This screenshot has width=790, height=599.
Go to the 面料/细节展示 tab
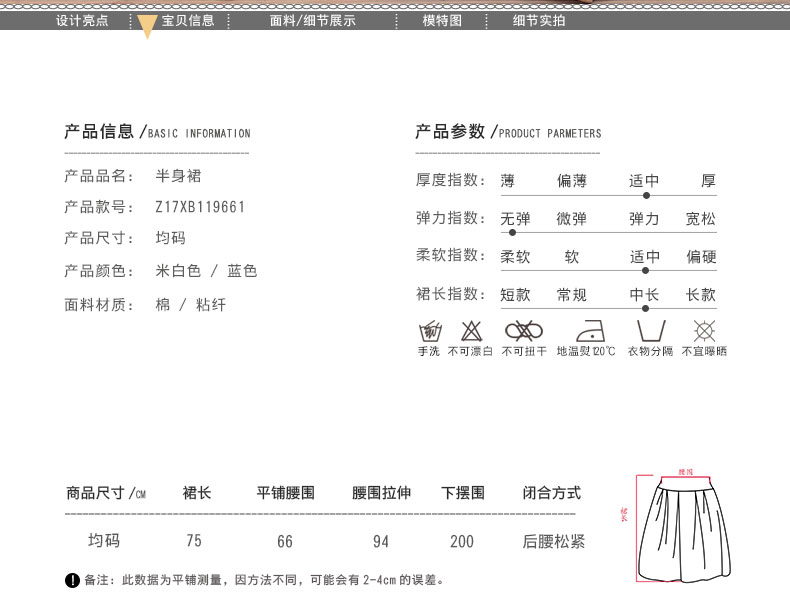pyautogui.click(x=313, y=20)
